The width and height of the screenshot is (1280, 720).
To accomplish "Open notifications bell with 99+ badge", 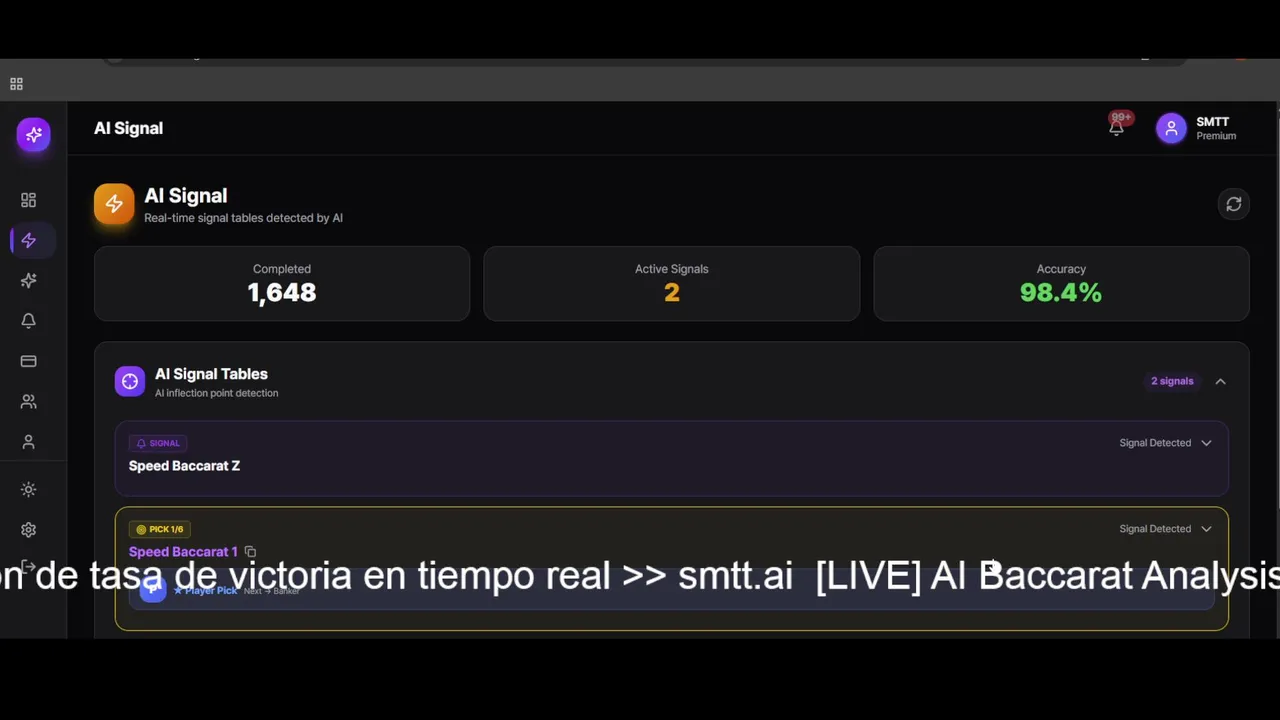I will (x=1117, y=126).
